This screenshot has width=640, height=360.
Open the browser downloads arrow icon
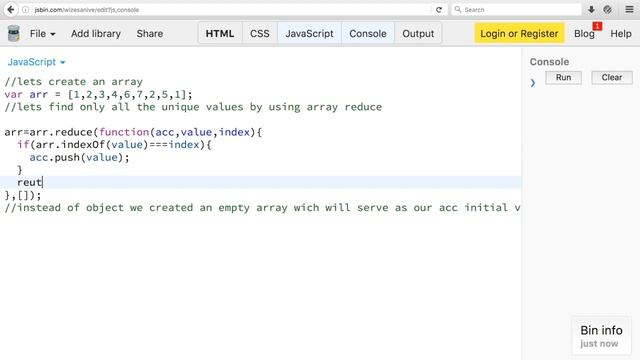(591, 9)
